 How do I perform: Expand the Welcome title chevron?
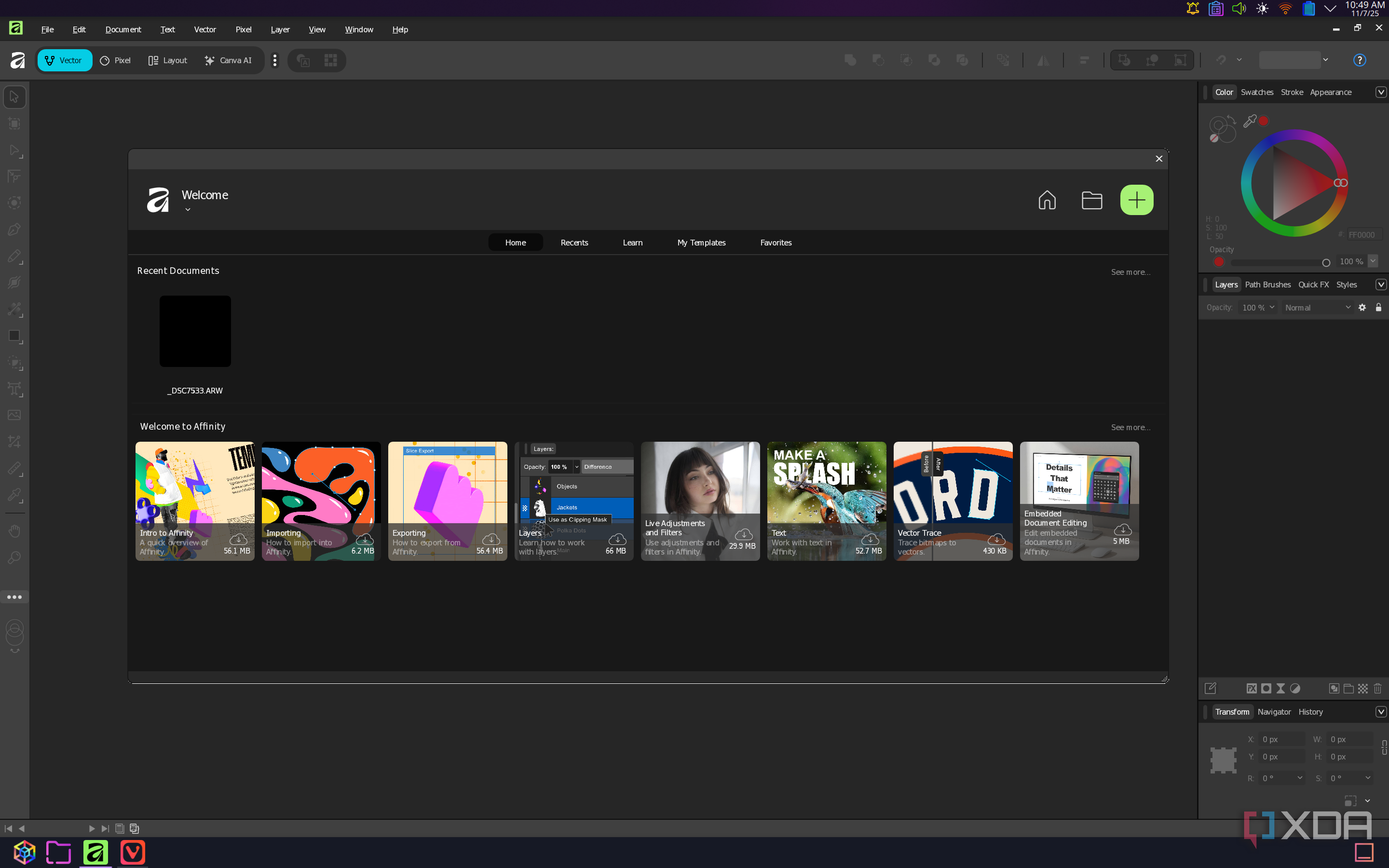(x=188, y=210)
